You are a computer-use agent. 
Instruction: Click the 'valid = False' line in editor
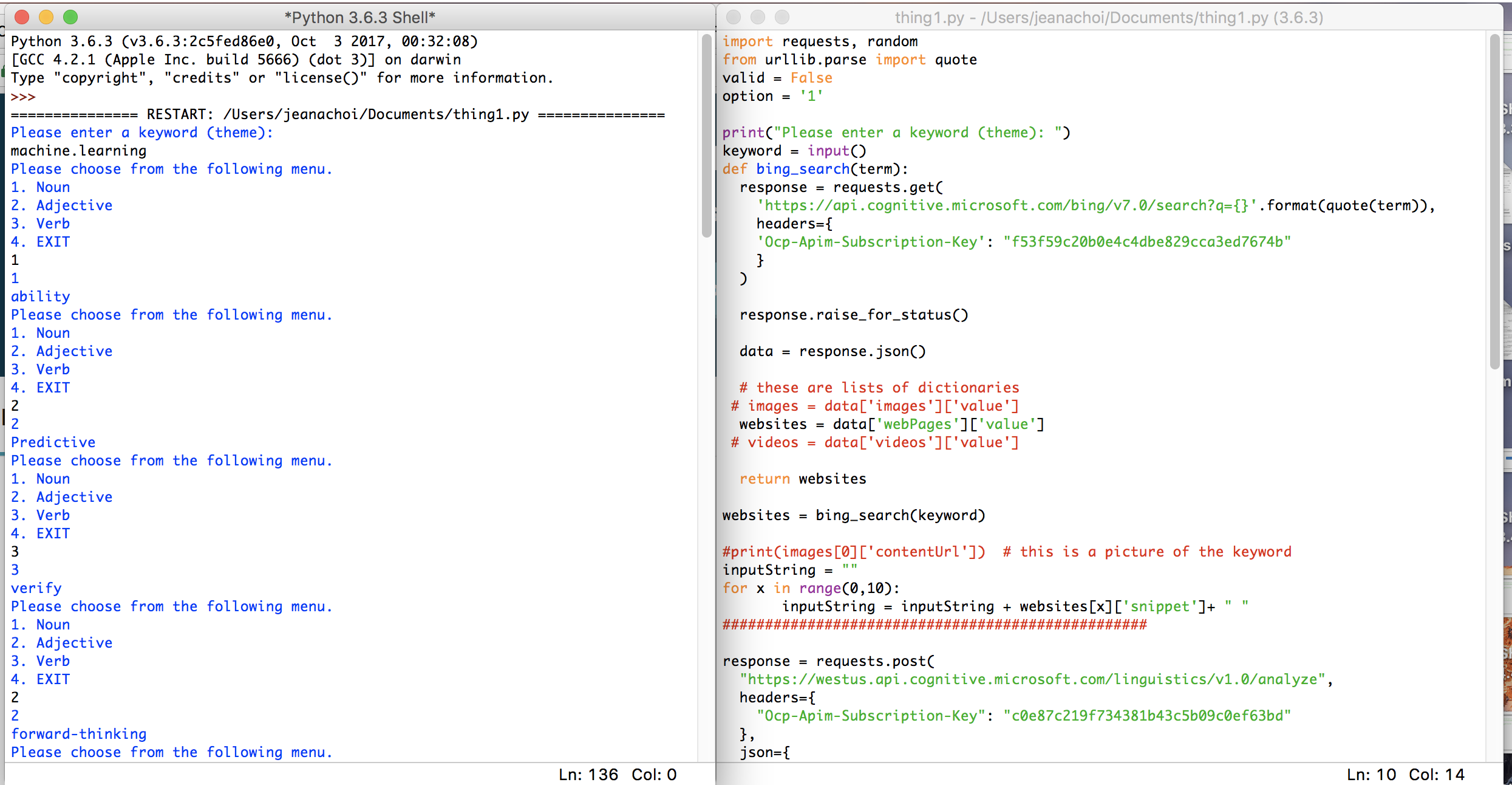point(777,78)
